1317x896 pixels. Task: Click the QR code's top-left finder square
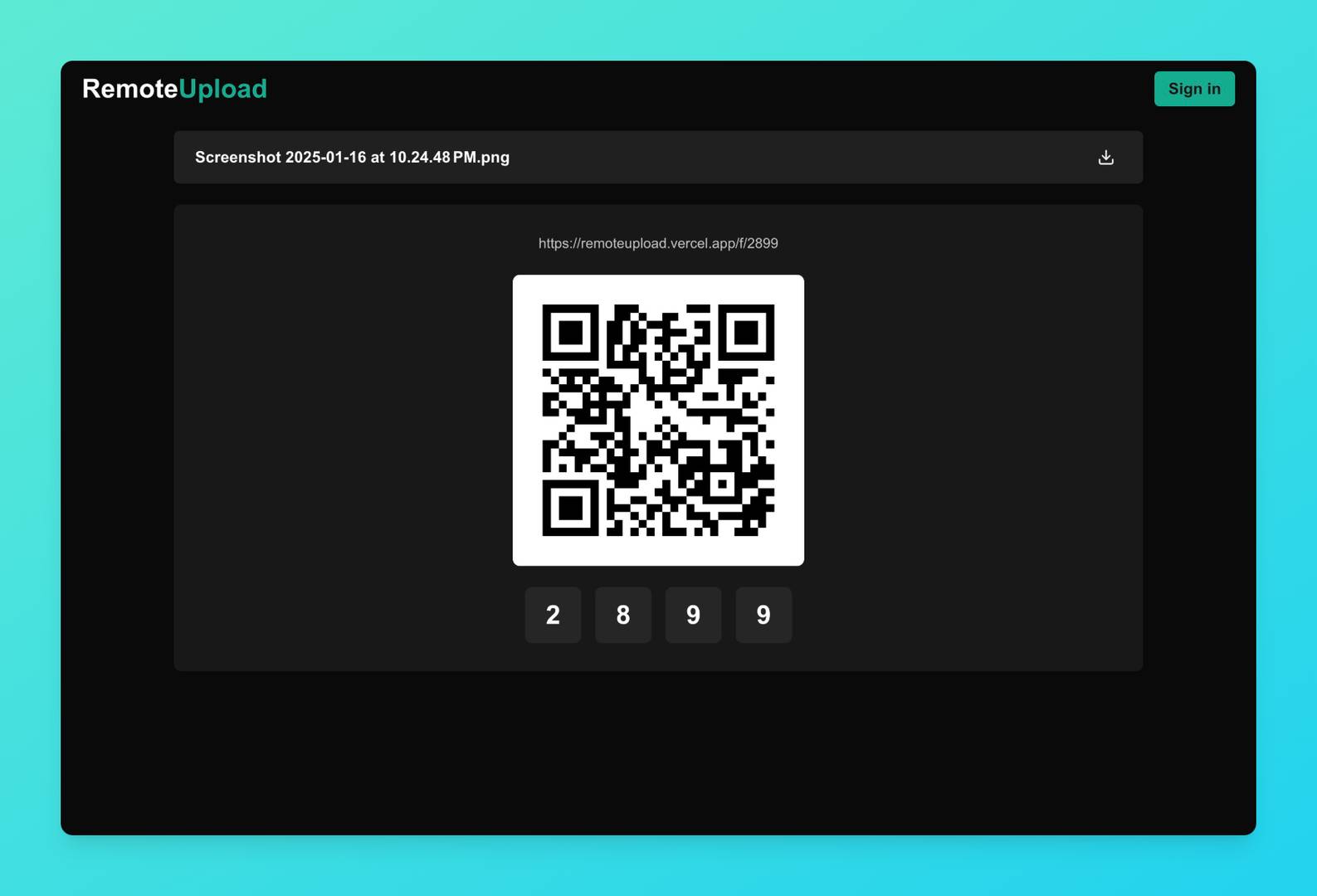[x=570, y=333]
